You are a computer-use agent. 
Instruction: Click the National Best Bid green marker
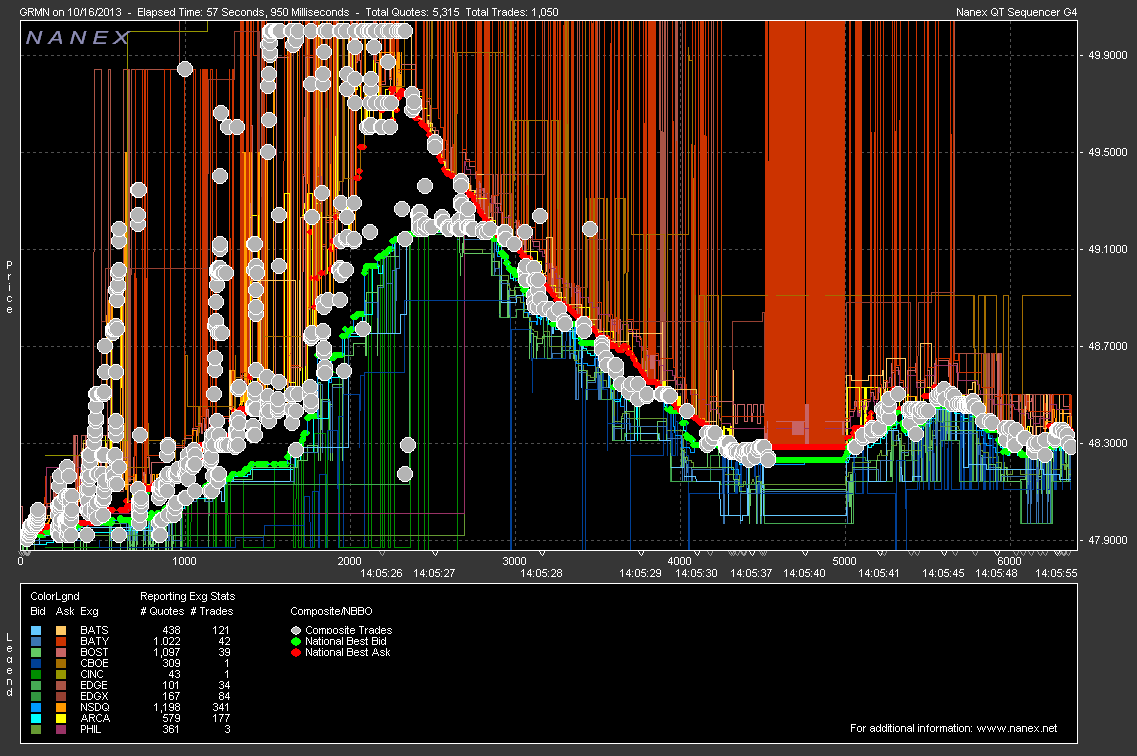296,641
